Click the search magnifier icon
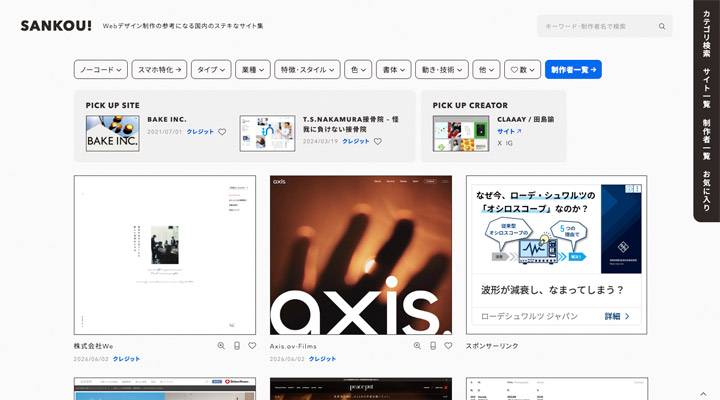The height and width of the screenshot is (400, 720). pos(662,26)
